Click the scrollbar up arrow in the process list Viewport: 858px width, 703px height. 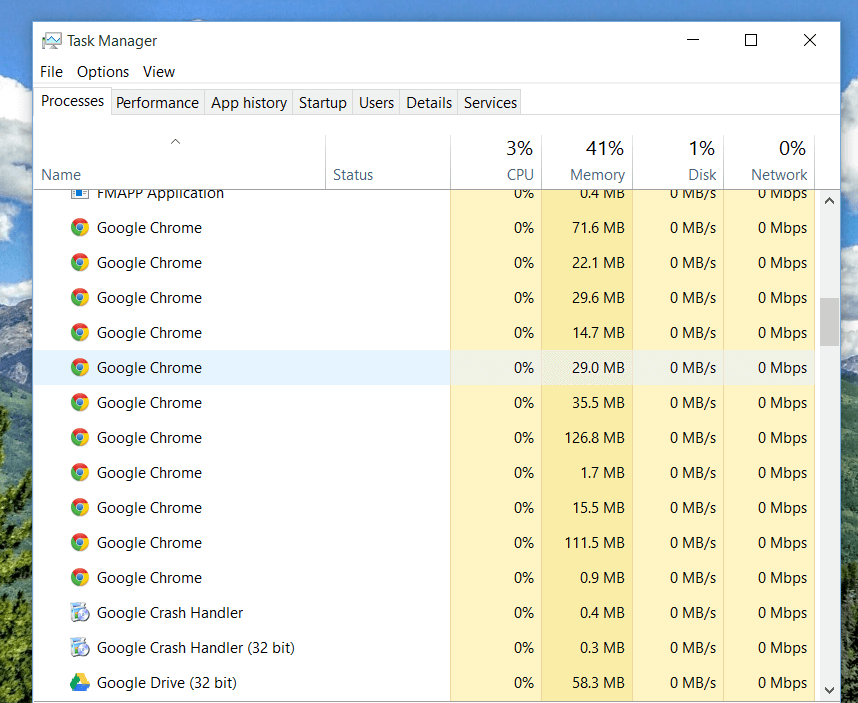point(829,201)
